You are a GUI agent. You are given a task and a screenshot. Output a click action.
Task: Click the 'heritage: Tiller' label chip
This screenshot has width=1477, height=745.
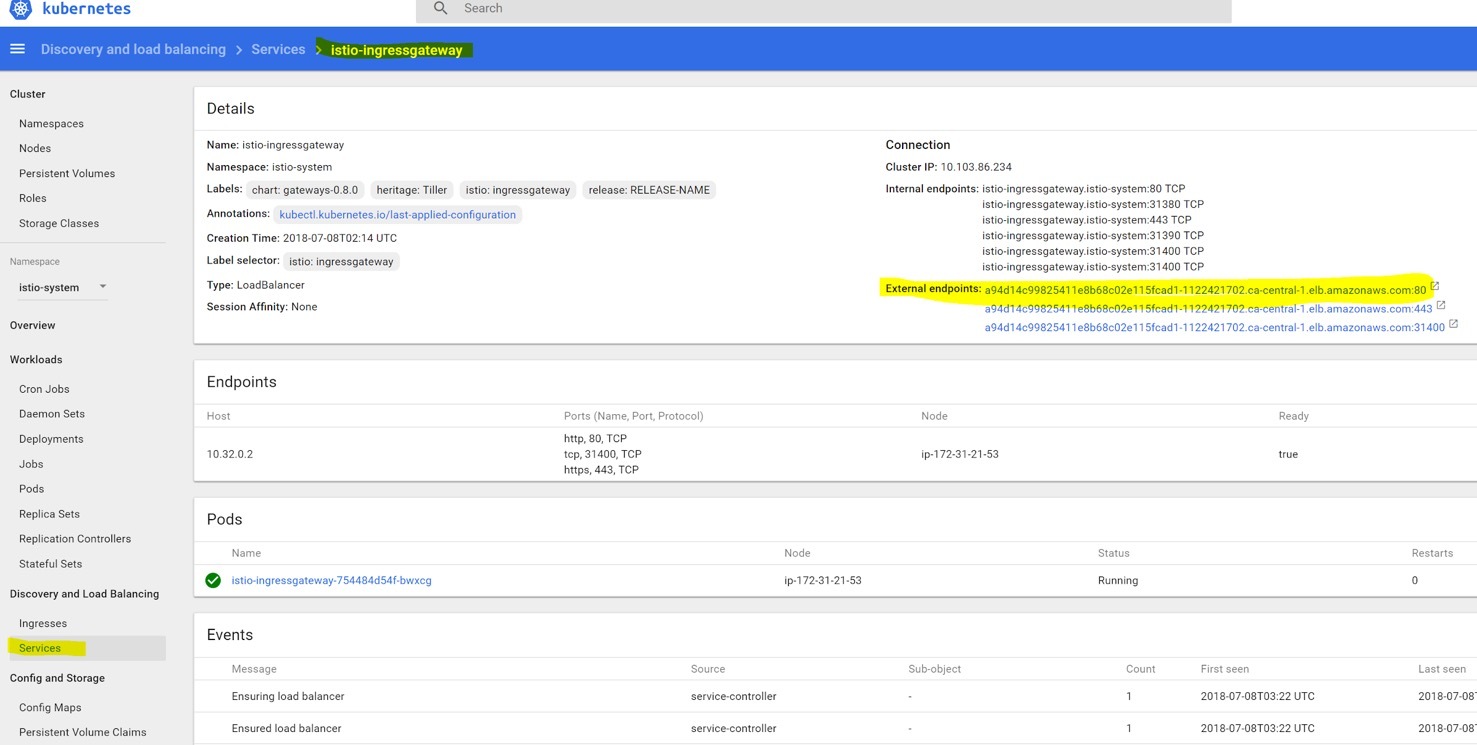(x=413, y=190)
